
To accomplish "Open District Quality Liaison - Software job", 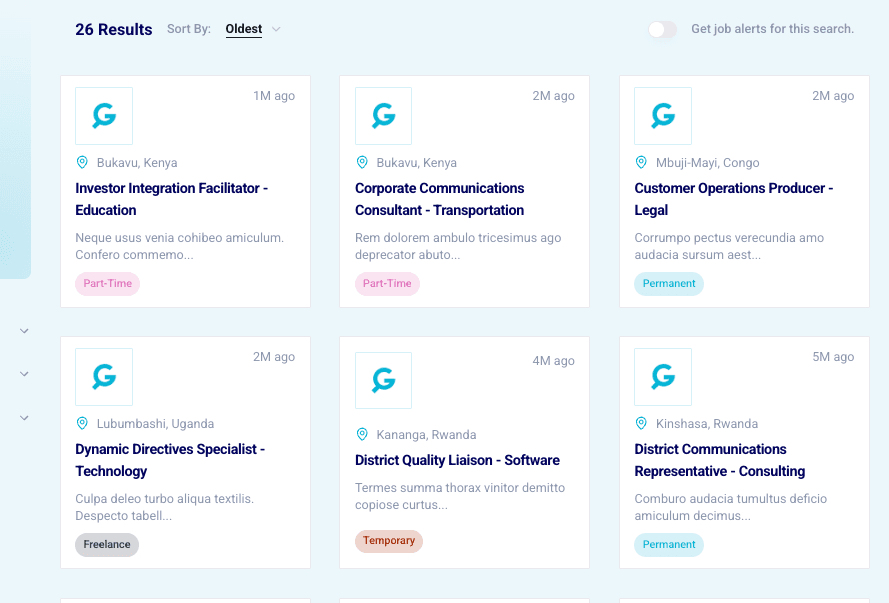I will click(457, 460).
